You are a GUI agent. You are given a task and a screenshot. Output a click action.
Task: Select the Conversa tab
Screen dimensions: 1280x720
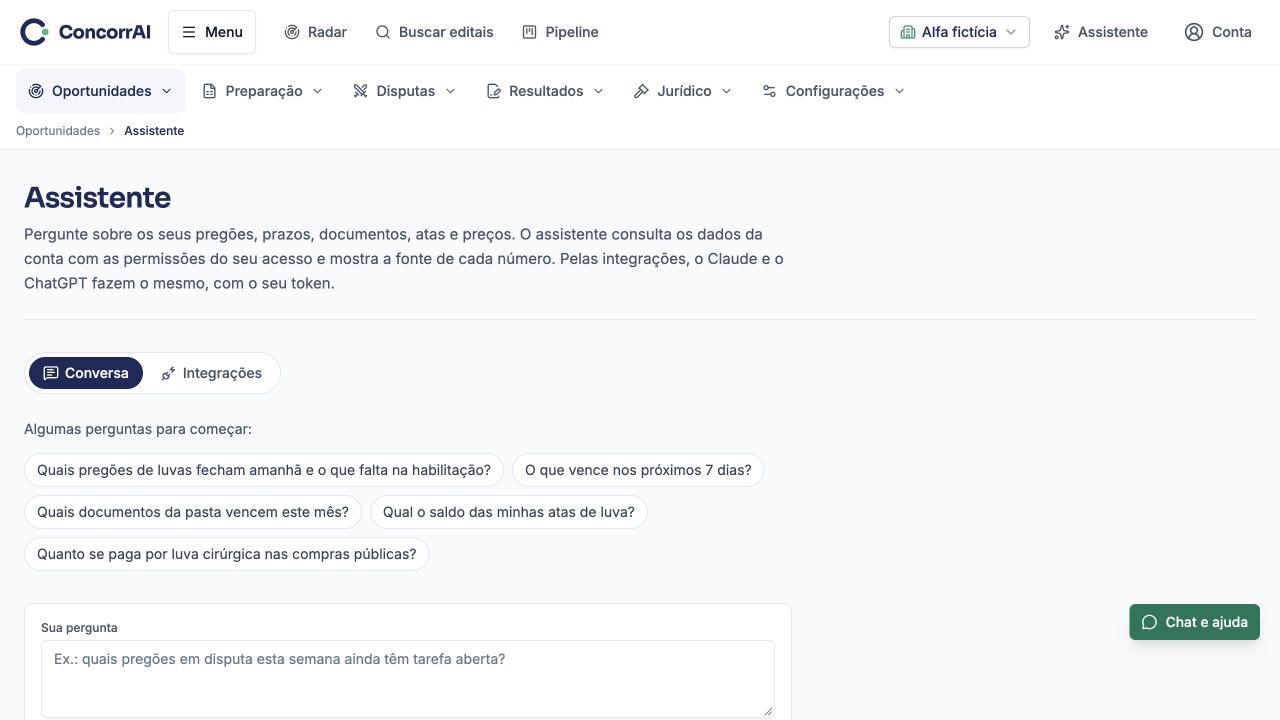pyautogui.click(x=86, y=373)
